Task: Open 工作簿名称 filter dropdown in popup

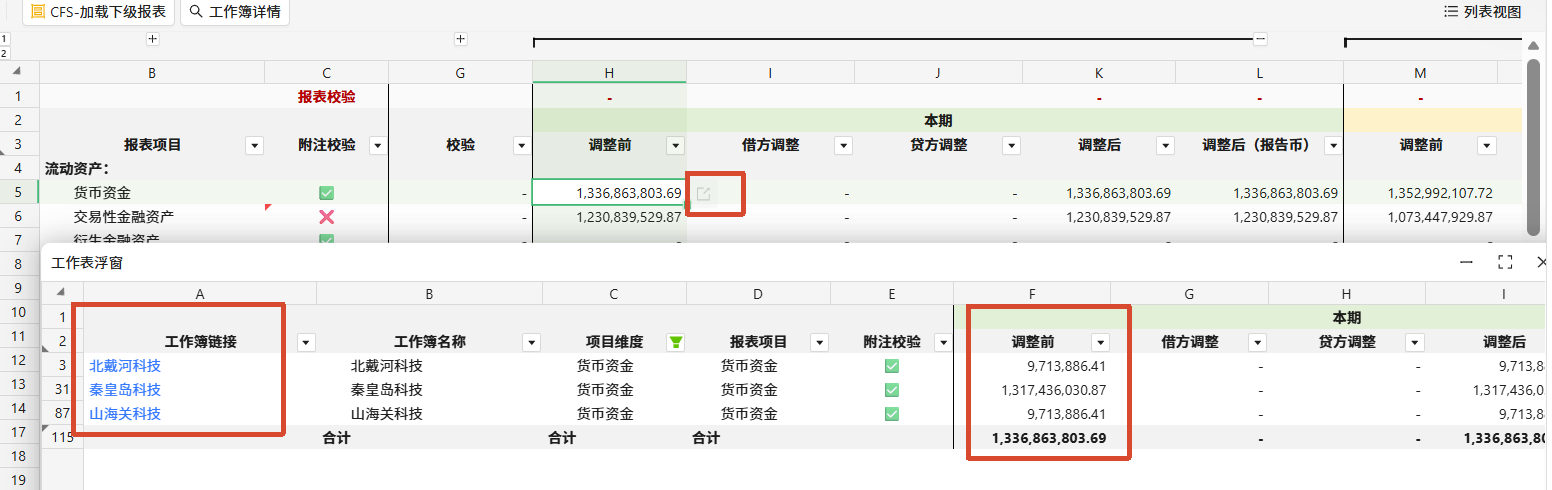Action: point(531,342)
